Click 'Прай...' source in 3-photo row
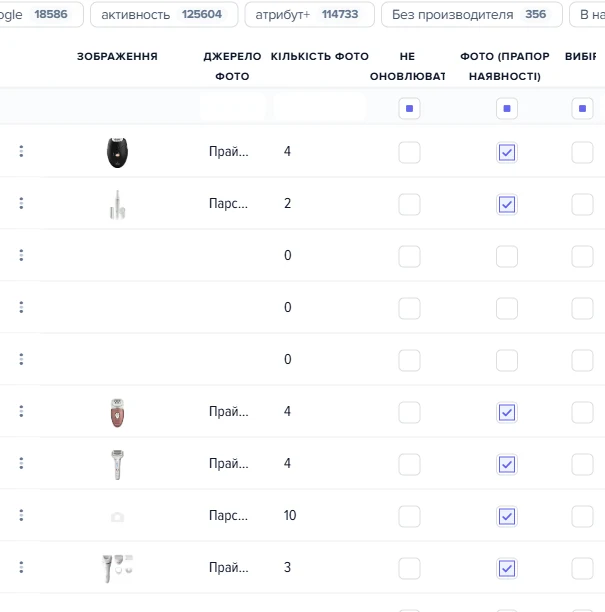This screenshot has width=605, height=612. coord(229,568)
